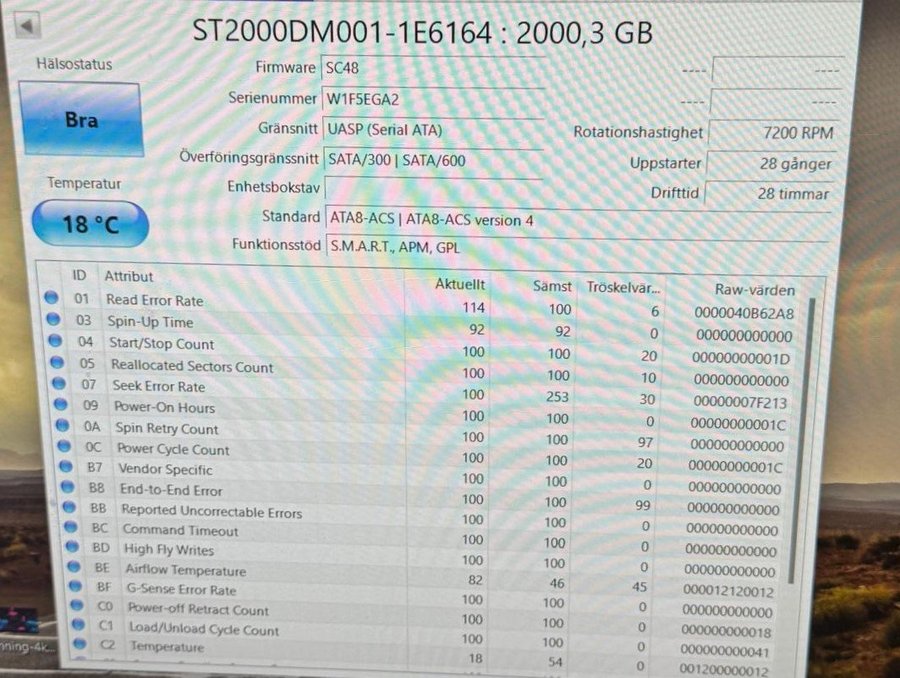
Task: Select the Spin-Up Time attribute text
Action: (x=150, y=322)
